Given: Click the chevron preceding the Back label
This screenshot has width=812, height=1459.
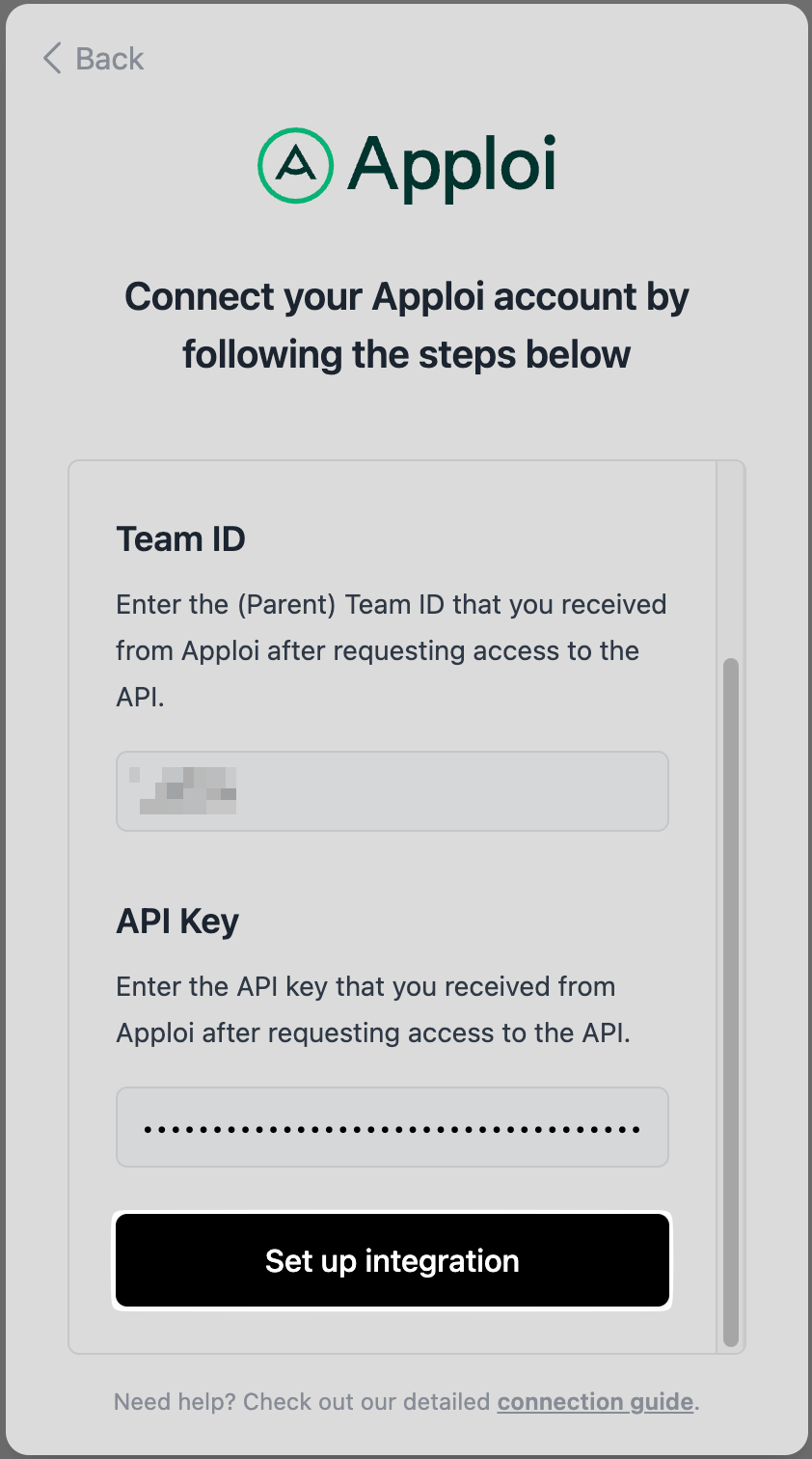Looking at the screenshot, I should pyautogui.click(x=50, y=59).
